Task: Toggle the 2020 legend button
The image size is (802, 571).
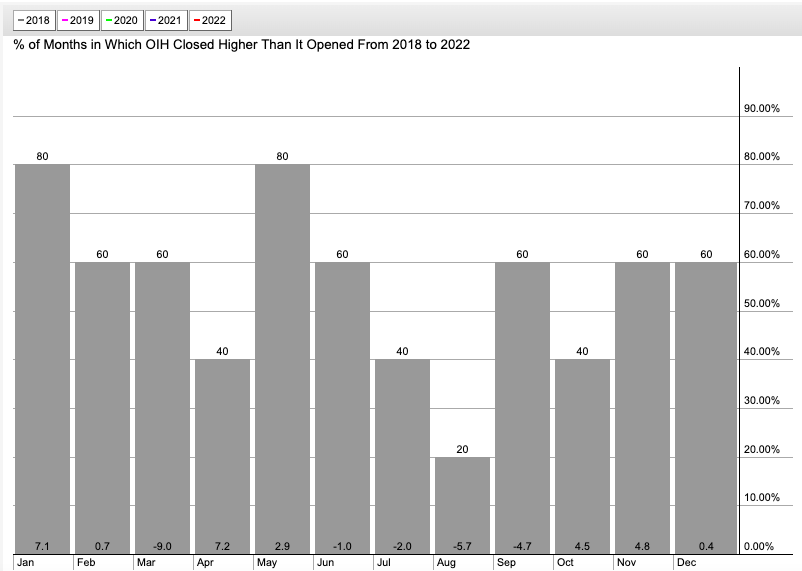Action: (122, 20)
